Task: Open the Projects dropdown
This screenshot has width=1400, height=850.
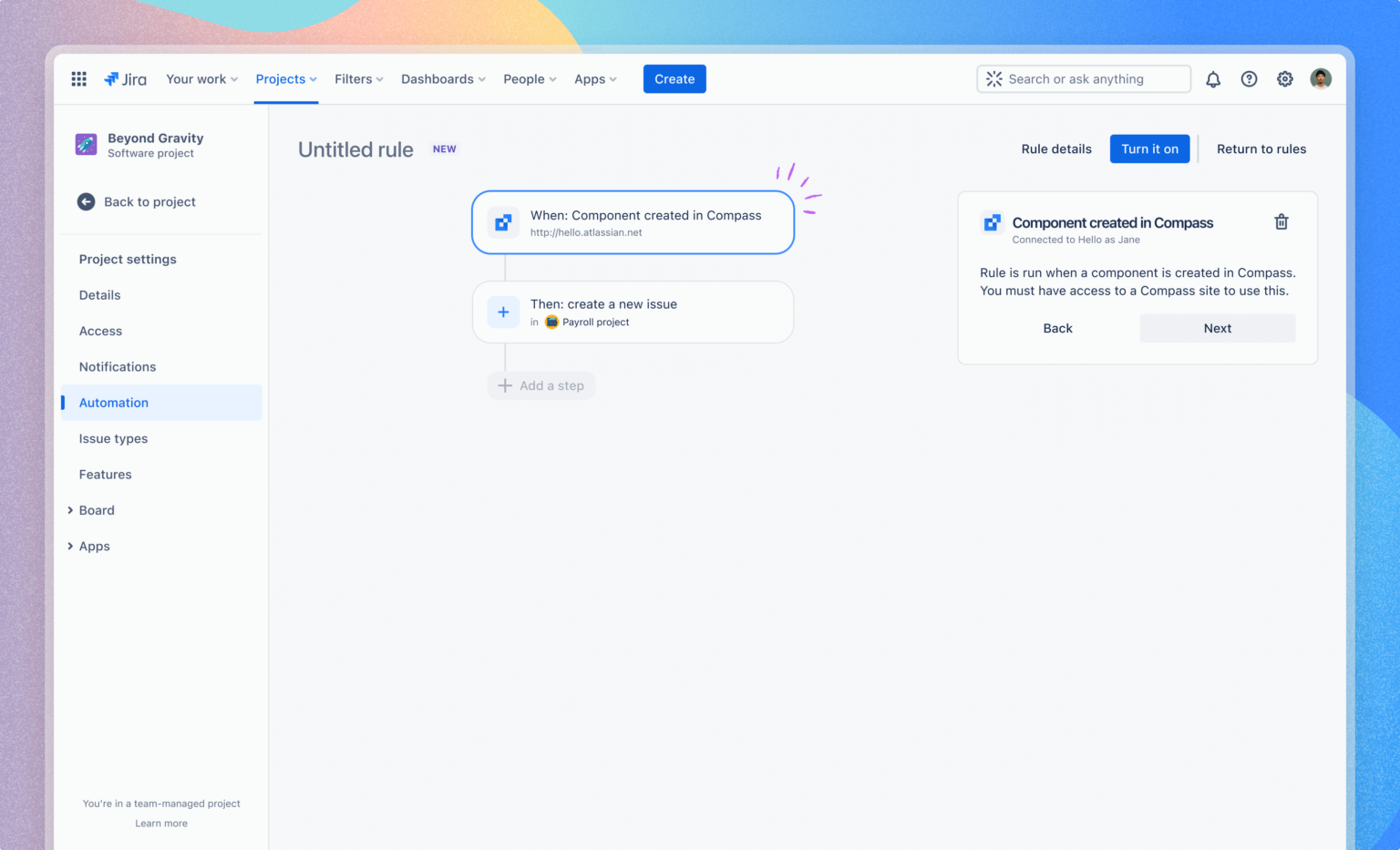Action: click(x=285, y=79)
